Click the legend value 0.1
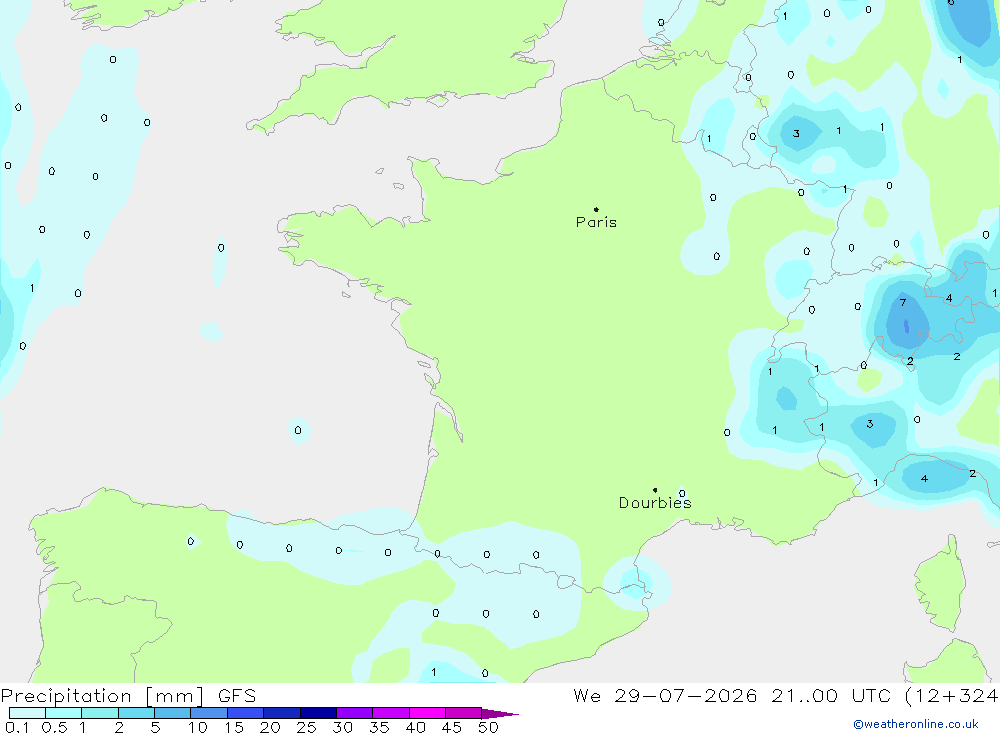This screenshot has height=733, width=1000. pyautogui.click(x=17, y=727)
